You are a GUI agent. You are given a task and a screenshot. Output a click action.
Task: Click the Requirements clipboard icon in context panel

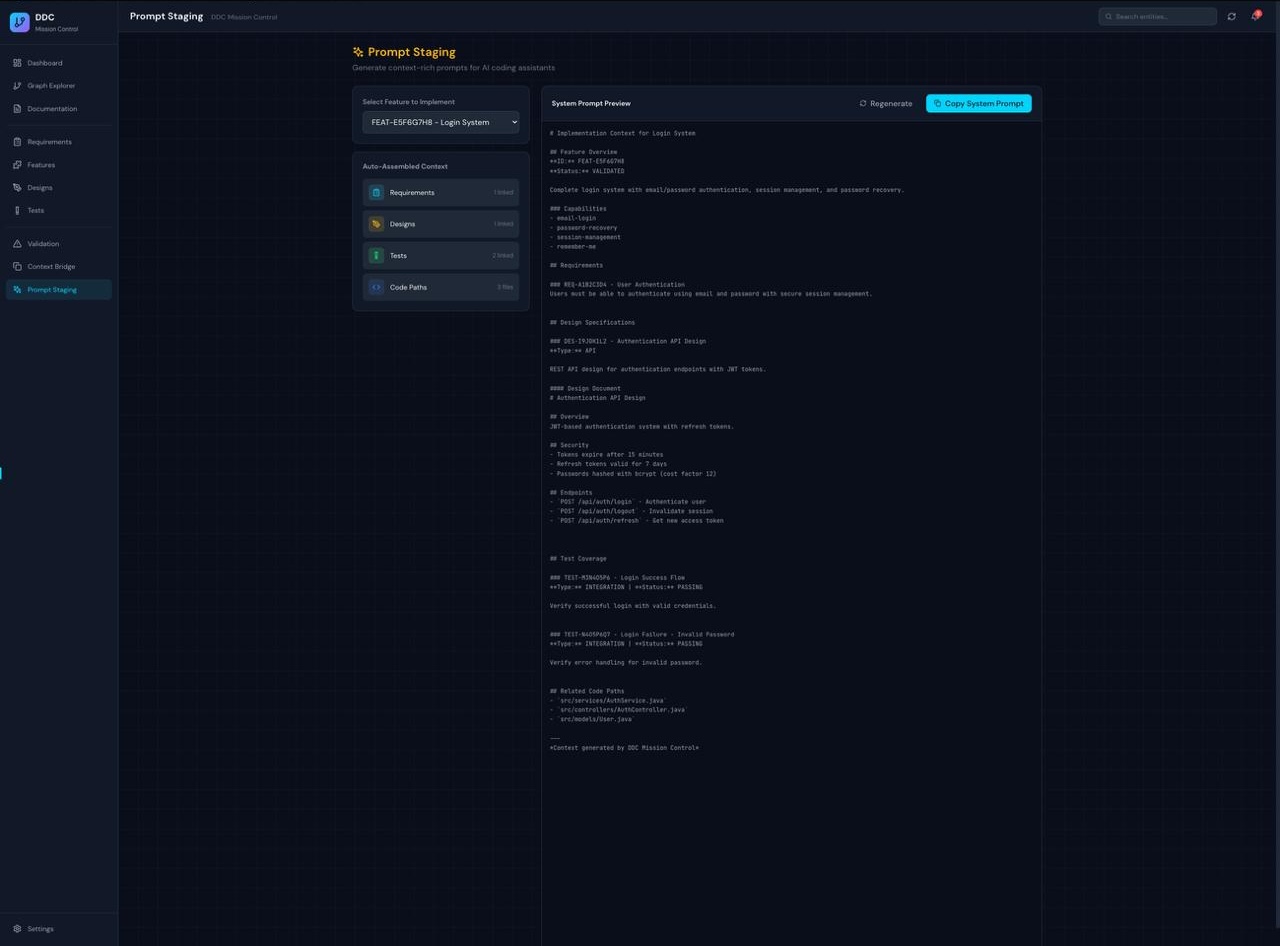(376, 193)
